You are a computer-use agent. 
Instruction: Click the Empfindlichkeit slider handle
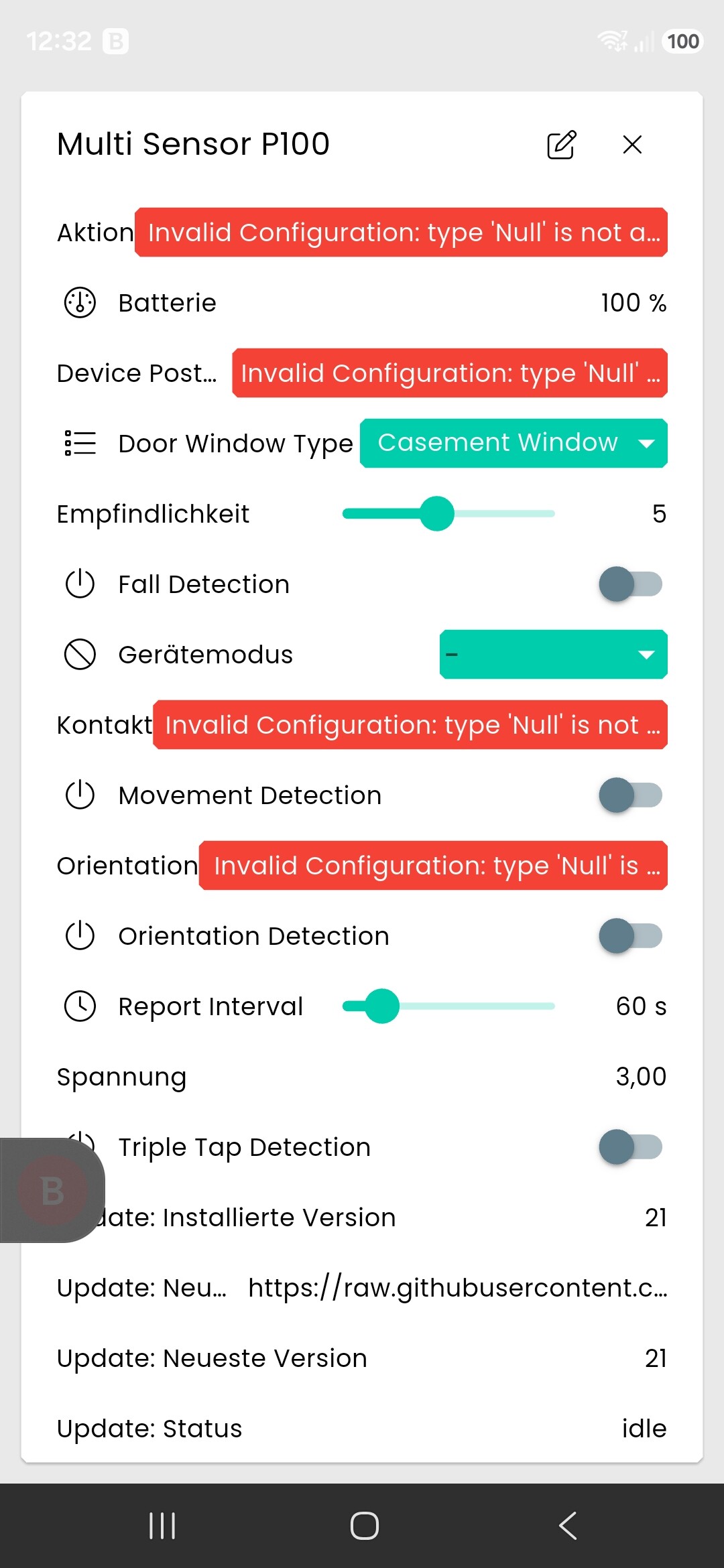[437, 513]
